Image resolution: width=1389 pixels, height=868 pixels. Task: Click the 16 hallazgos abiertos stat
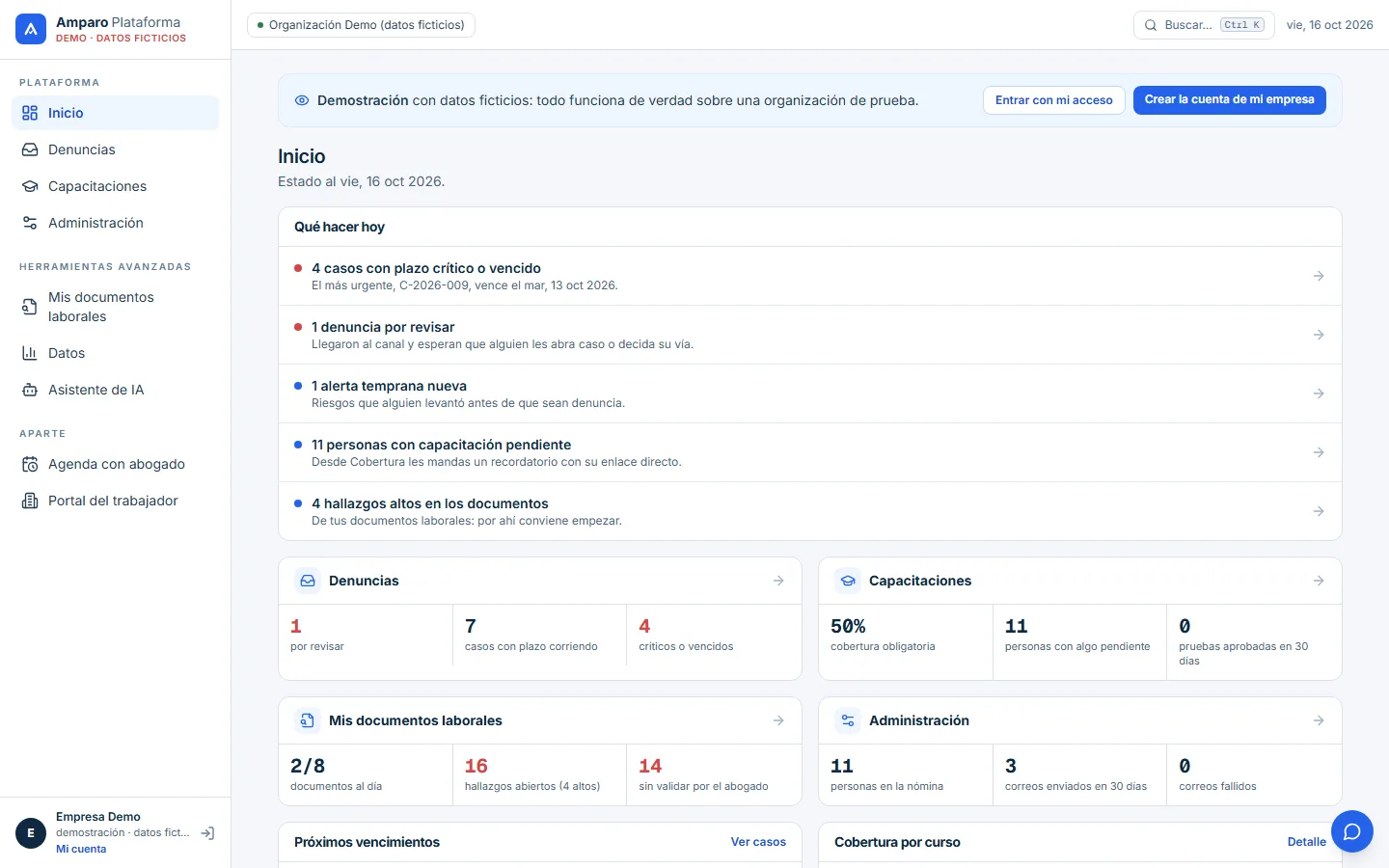click(539, 774)
